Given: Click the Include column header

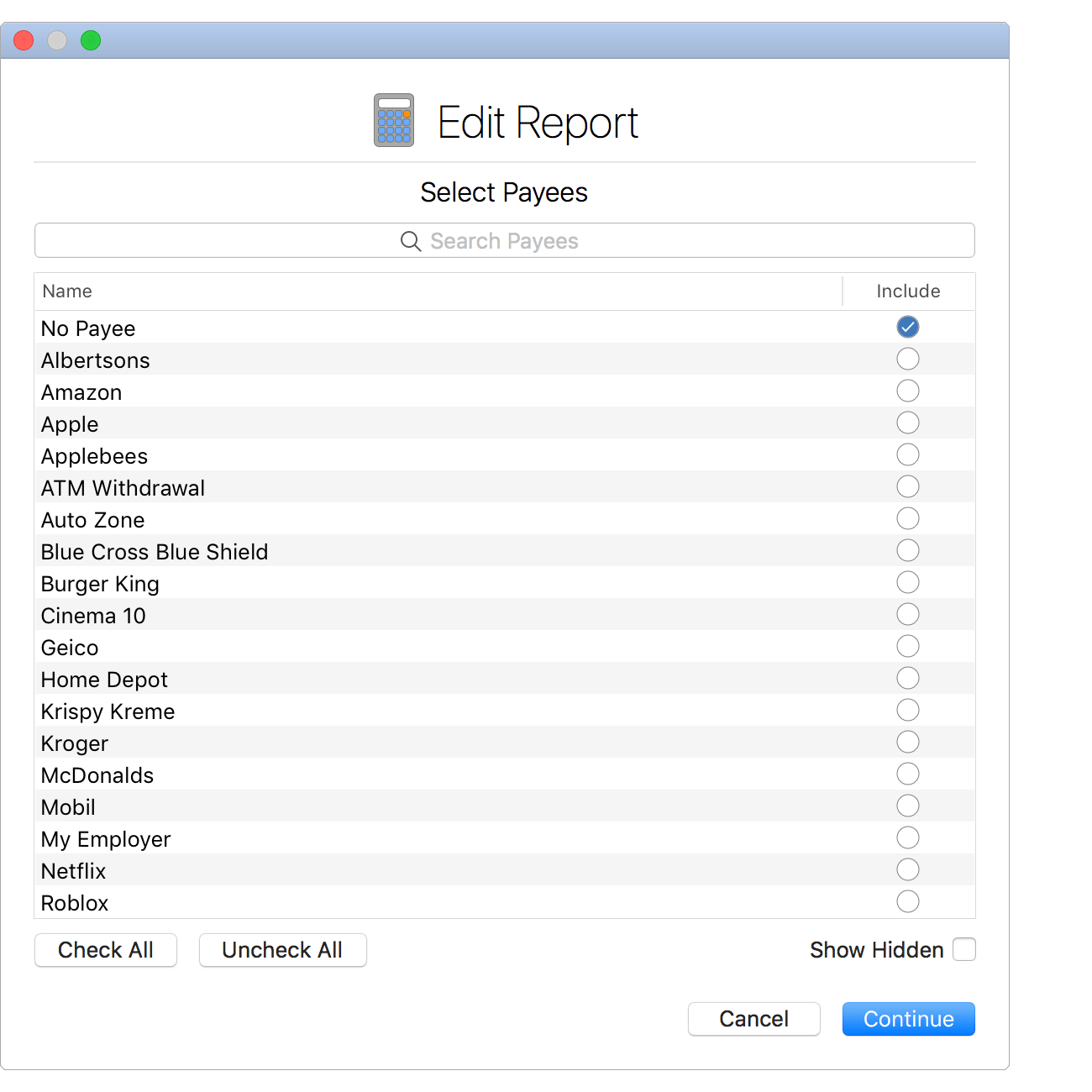Looking at the screenshot, I should (x=908, y=291).
